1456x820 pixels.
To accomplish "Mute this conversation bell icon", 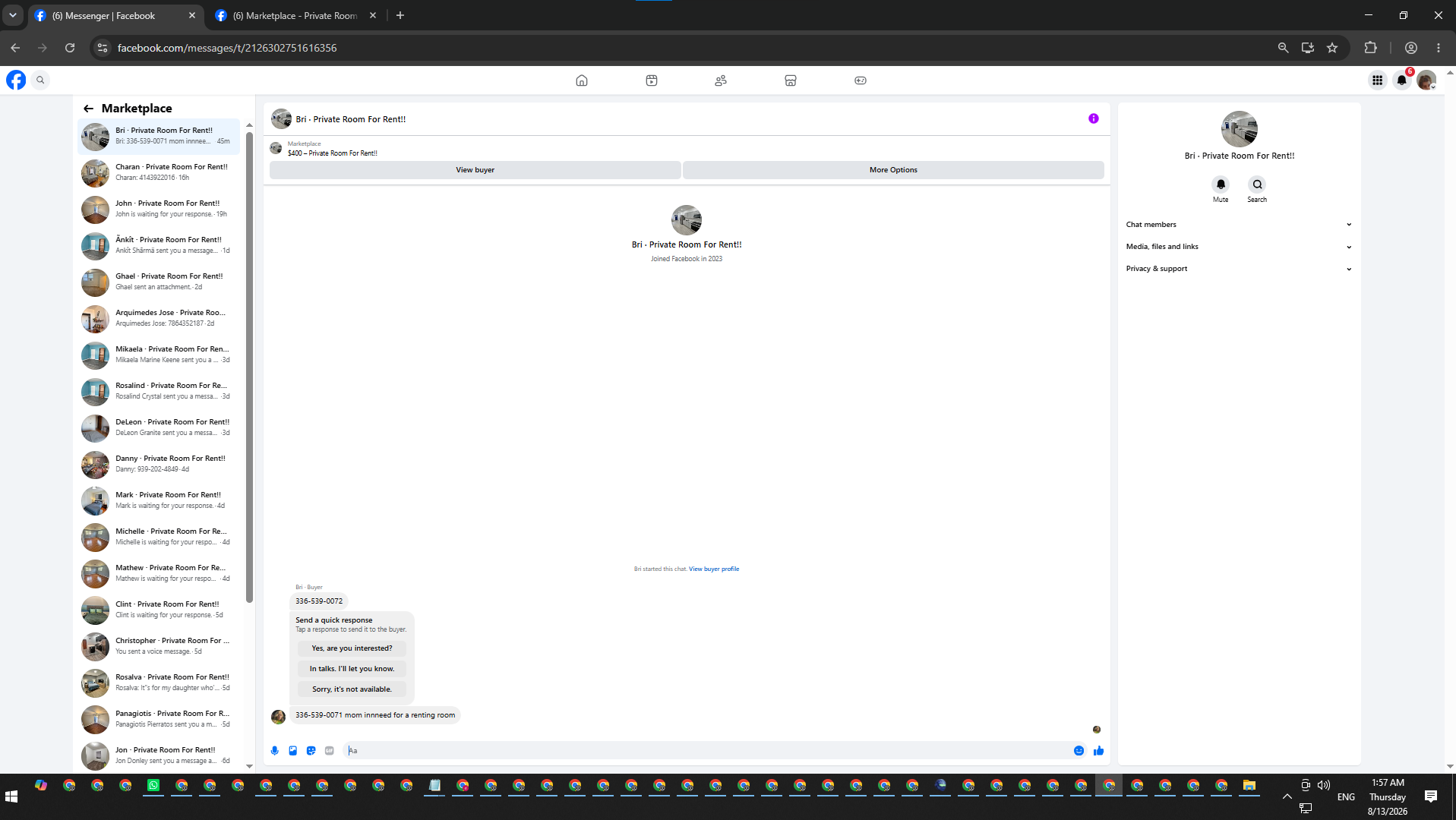I will click(1221, 184).
